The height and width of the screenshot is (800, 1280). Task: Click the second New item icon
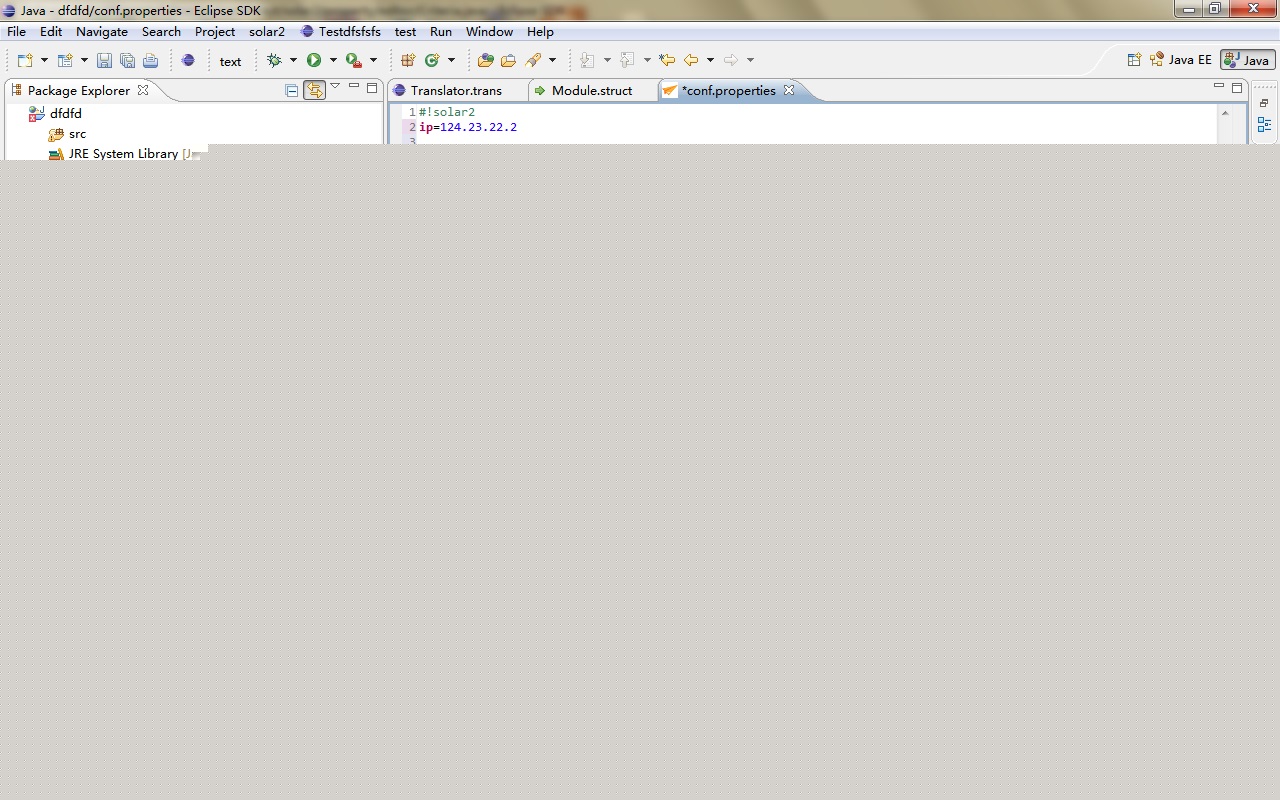[65, 60]
